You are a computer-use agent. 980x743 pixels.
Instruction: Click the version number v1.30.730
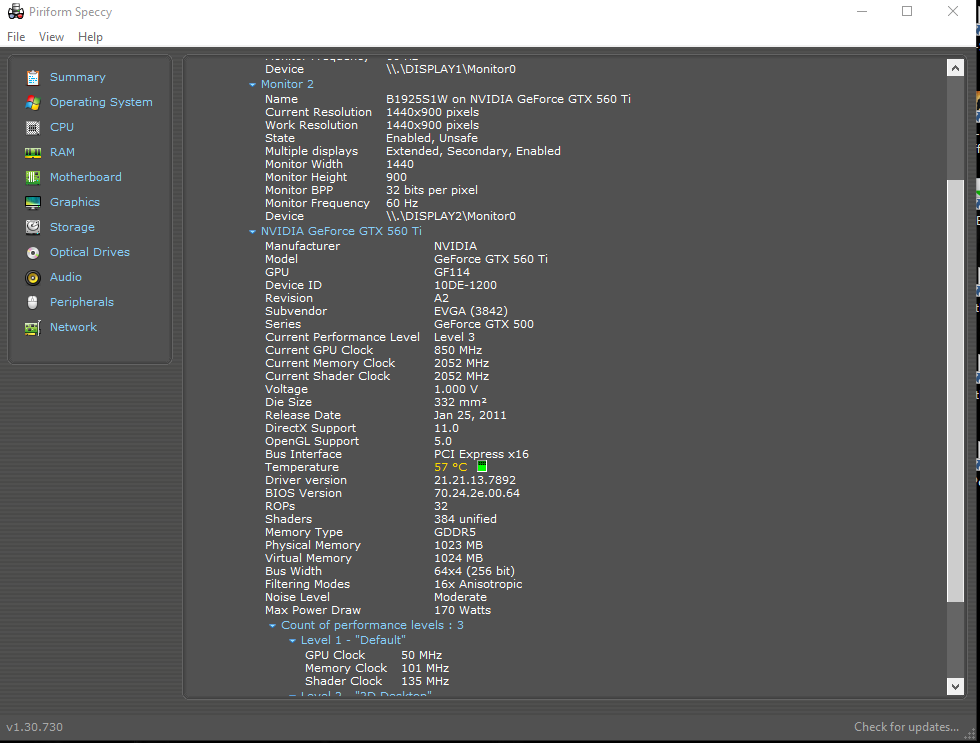pos(34,727)
